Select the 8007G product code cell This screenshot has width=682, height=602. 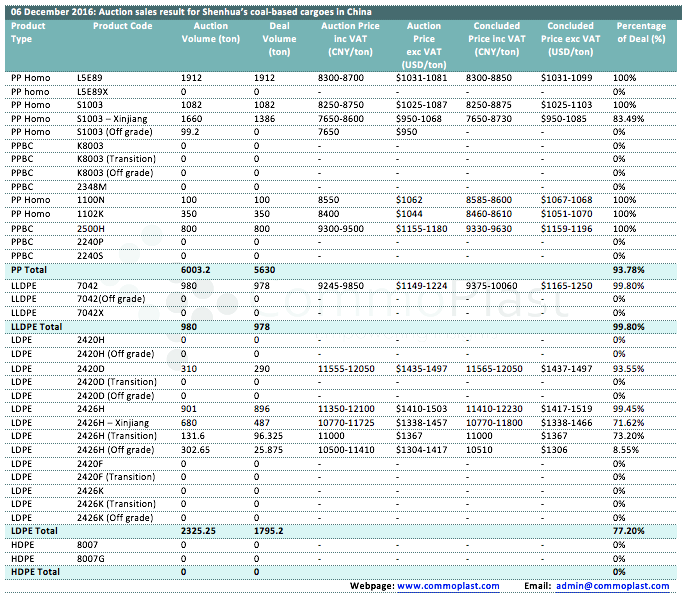(x=91, y=557)
